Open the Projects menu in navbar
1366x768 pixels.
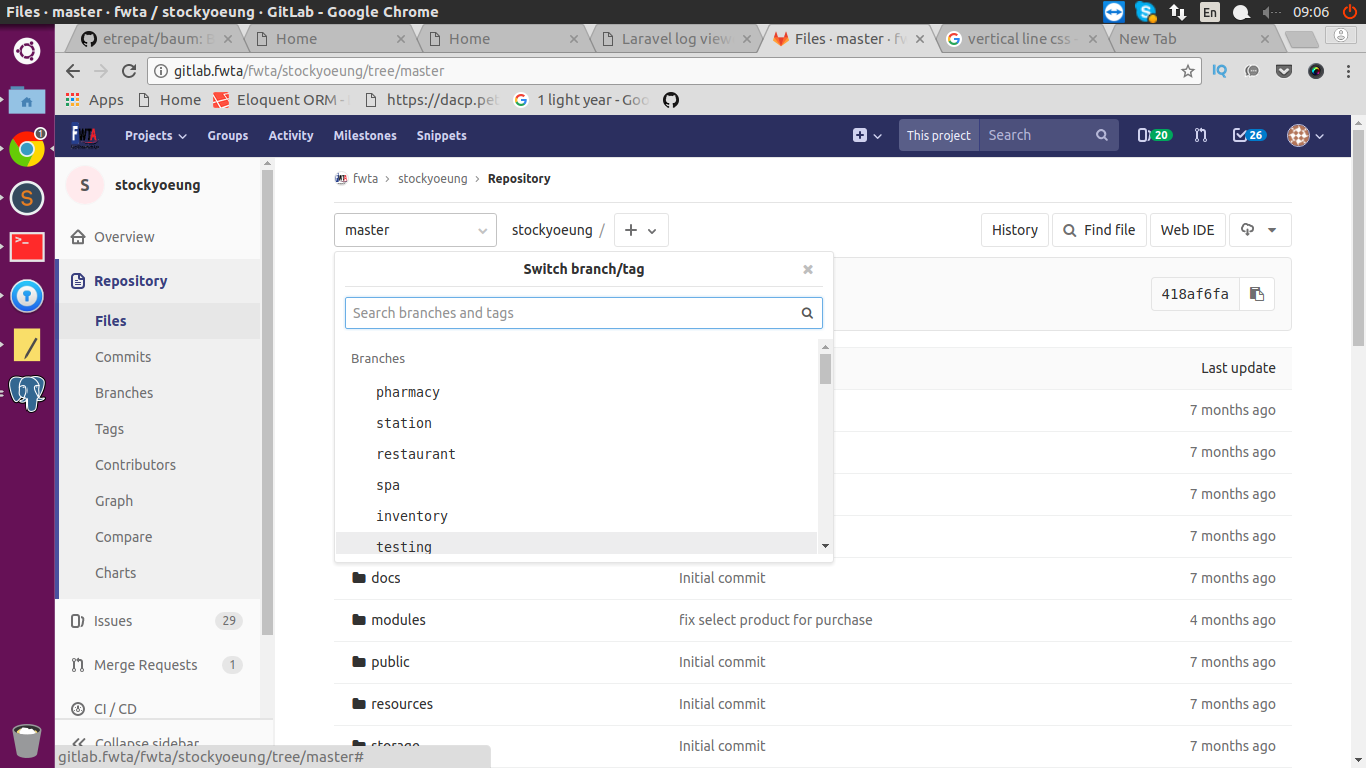[155, 135]
